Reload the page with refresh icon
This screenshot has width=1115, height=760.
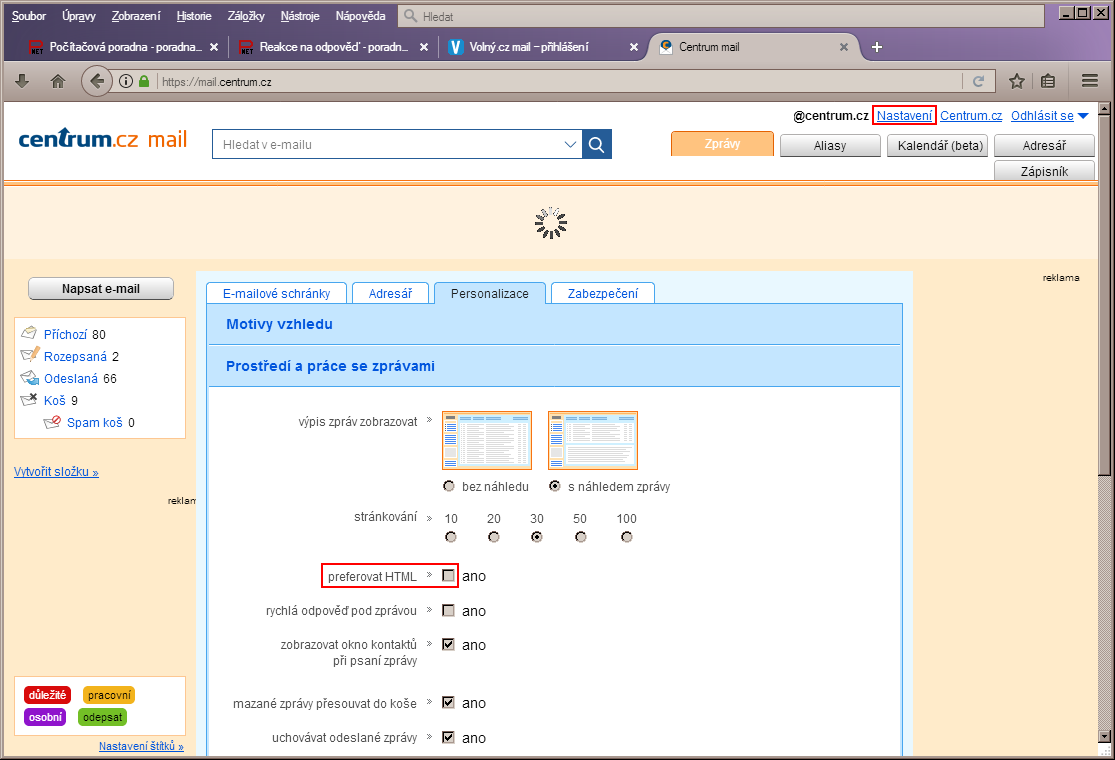click(978, 81)
